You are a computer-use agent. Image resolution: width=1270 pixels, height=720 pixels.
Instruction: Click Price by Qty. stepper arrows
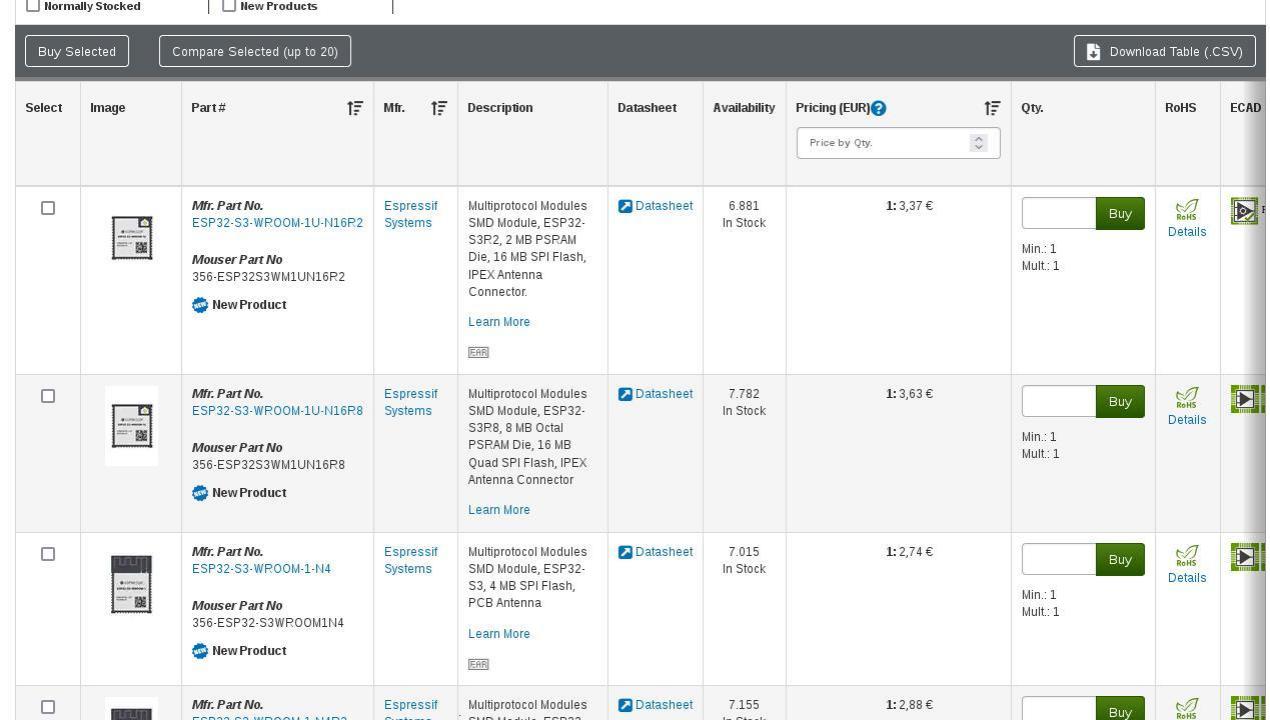pos(979,143)
